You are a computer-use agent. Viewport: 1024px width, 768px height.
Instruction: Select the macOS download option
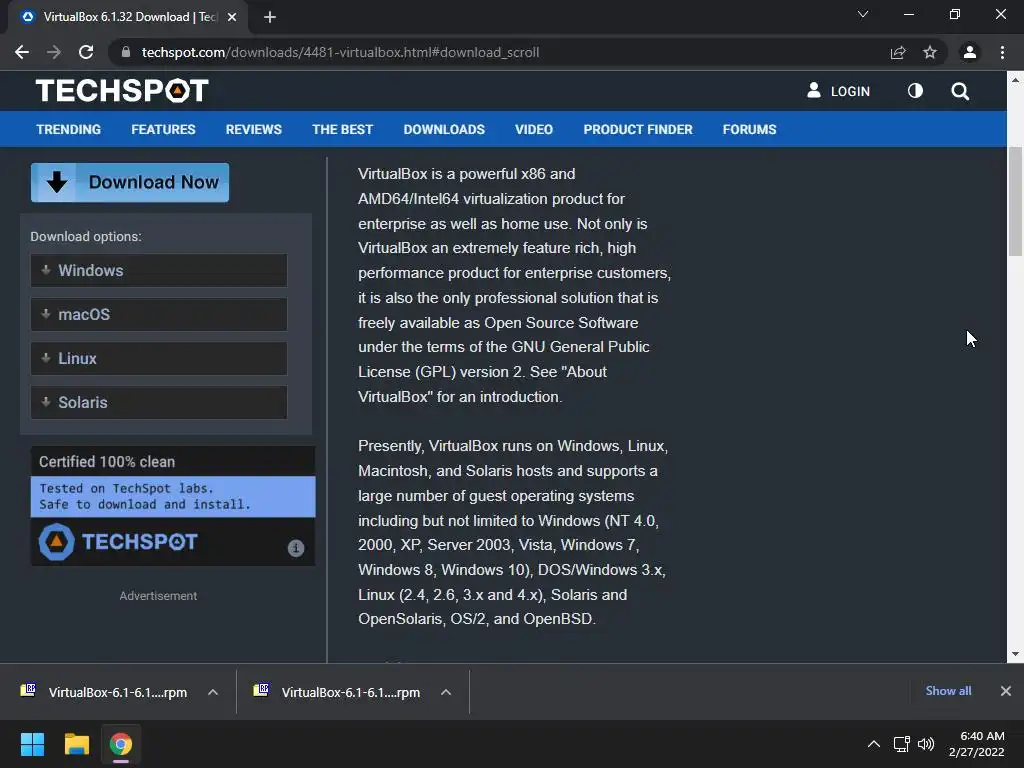click(x=159, y=314)
